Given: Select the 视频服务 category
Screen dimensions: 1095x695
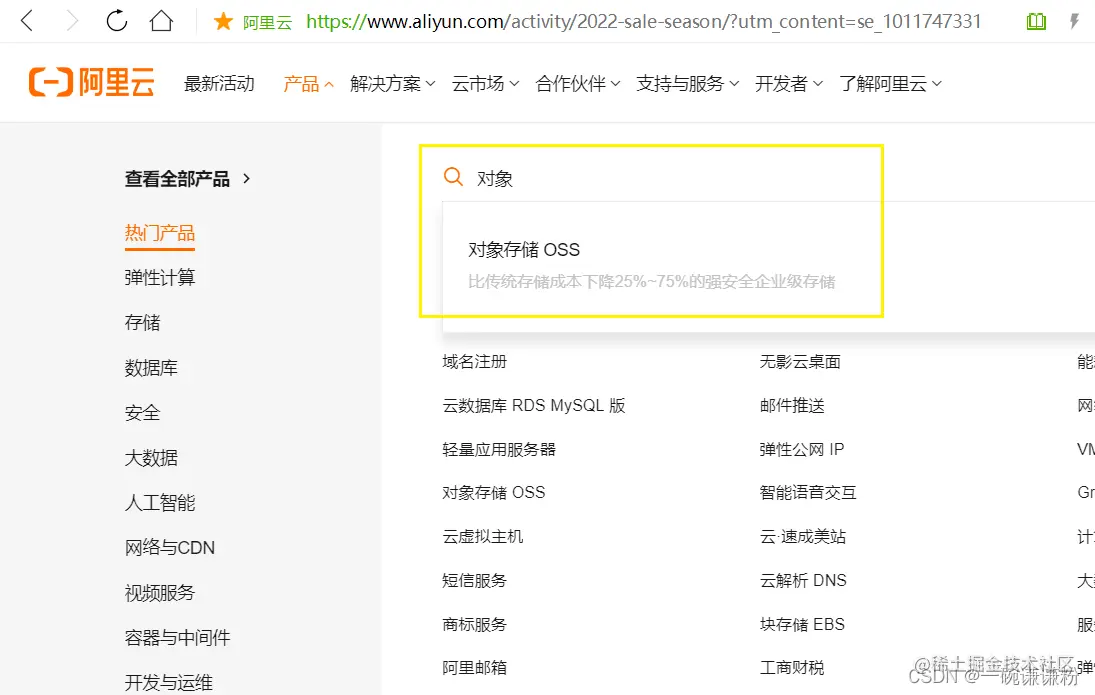Looking at the screenshot, I should [x=160, y=592].
